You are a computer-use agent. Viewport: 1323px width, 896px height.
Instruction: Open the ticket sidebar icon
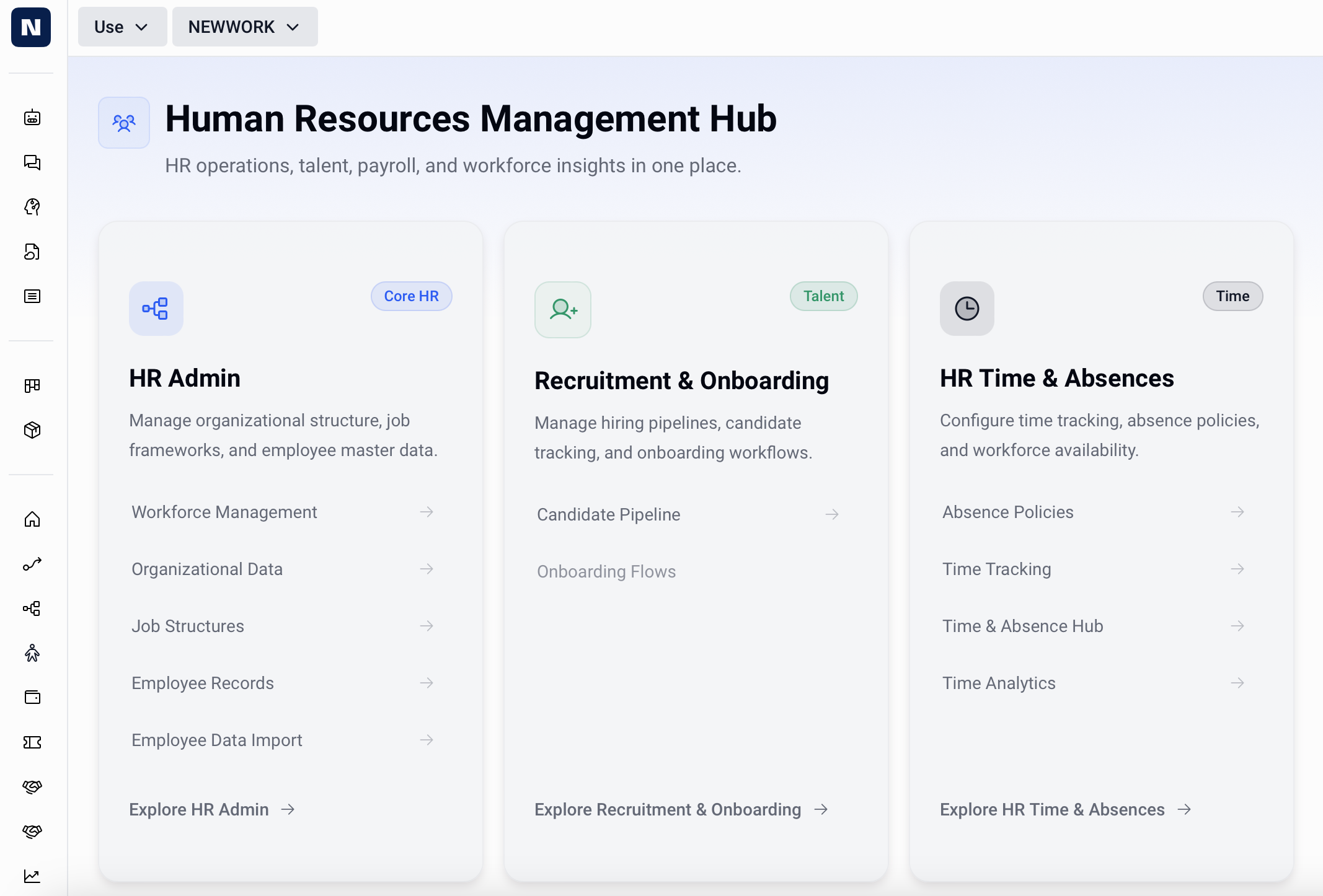click(32, 742)
